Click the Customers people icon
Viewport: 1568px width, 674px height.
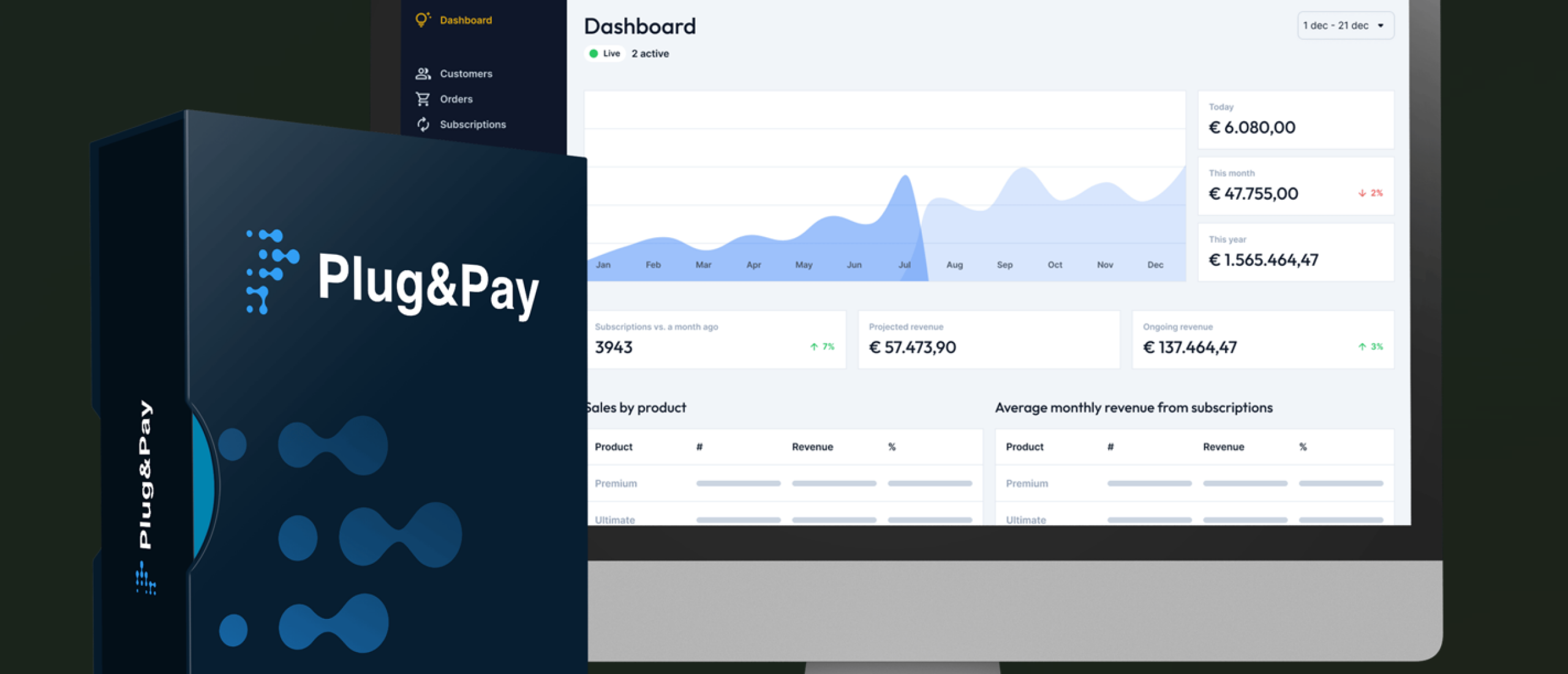click(x=423, y=74)
